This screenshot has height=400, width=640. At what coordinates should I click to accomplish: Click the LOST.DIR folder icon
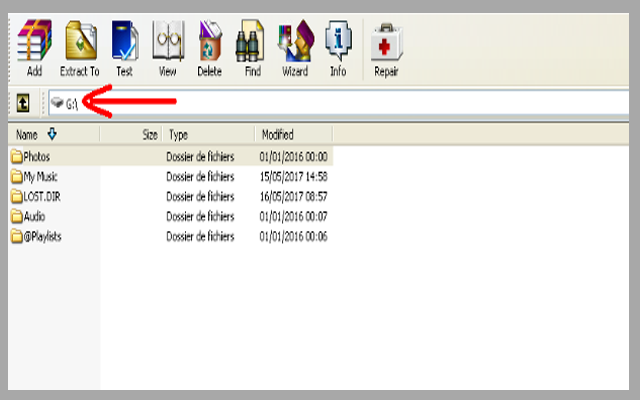(17, 196)
